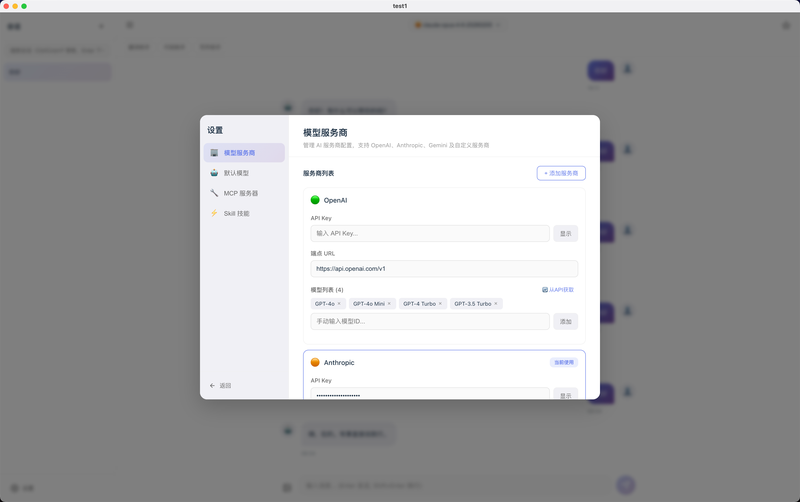Fetch models using the 从API获取 link
Image resolution: width=800 pixels, height=502 pixels.
point(558,290)
